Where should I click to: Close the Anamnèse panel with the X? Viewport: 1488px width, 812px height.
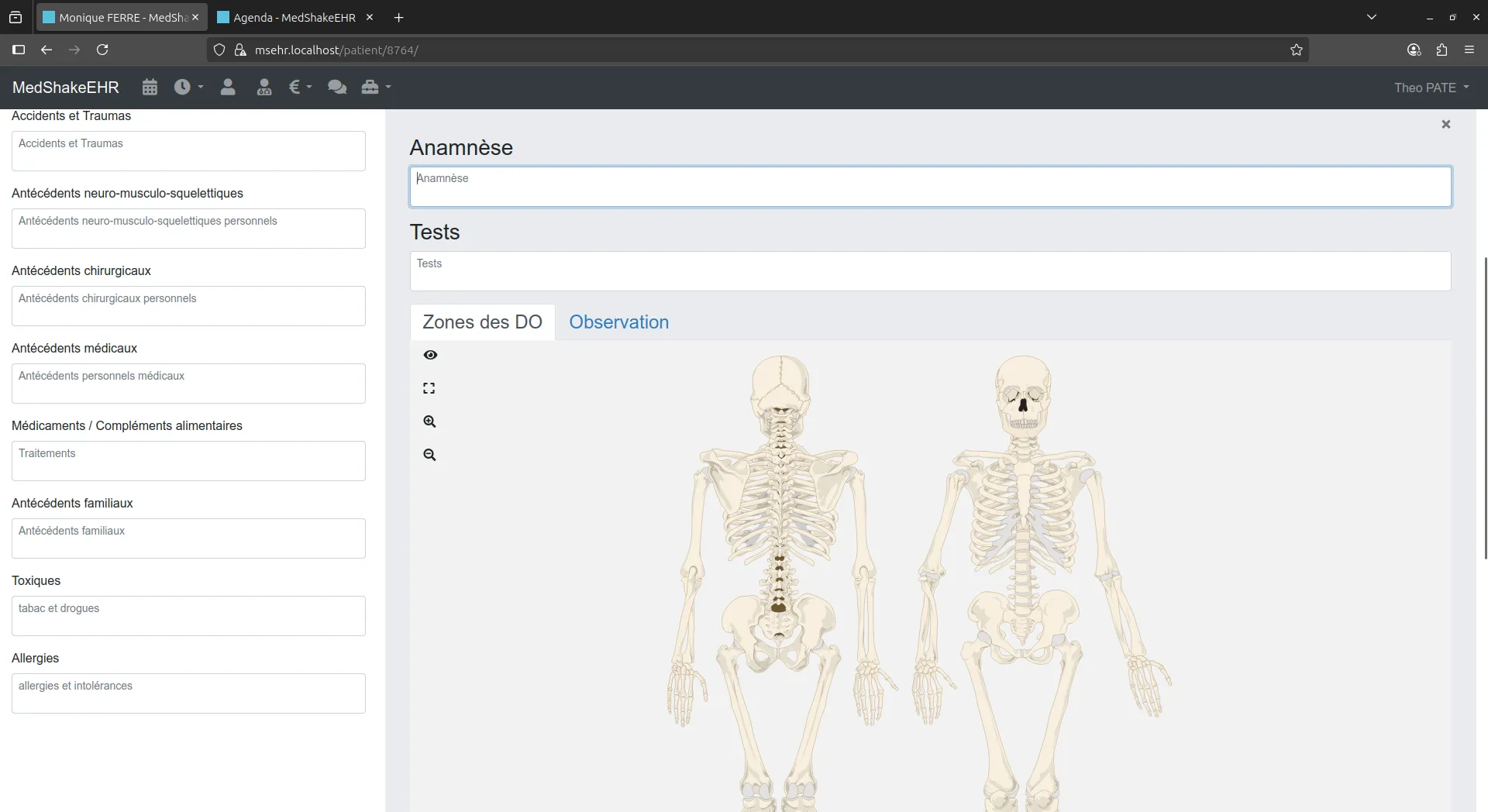coord(1445,124)
